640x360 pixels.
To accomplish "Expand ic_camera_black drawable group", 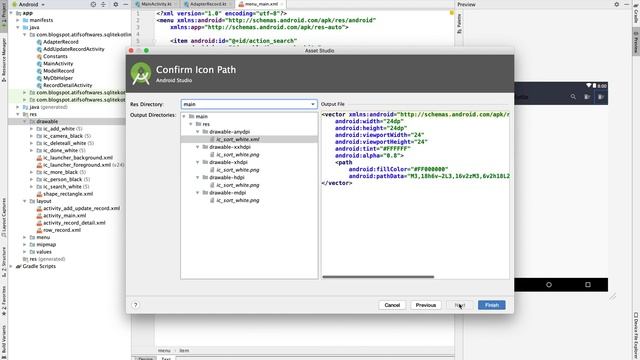I will 31,136.
